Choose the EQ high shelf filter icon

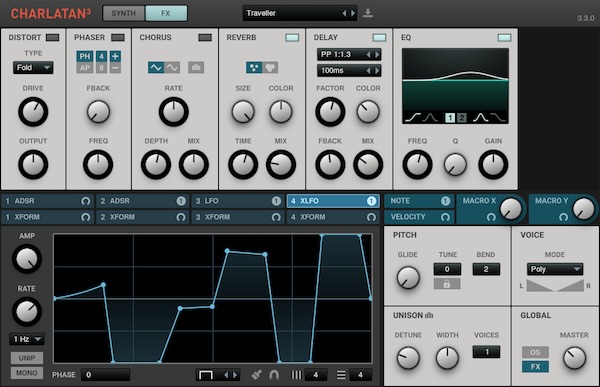497,118
